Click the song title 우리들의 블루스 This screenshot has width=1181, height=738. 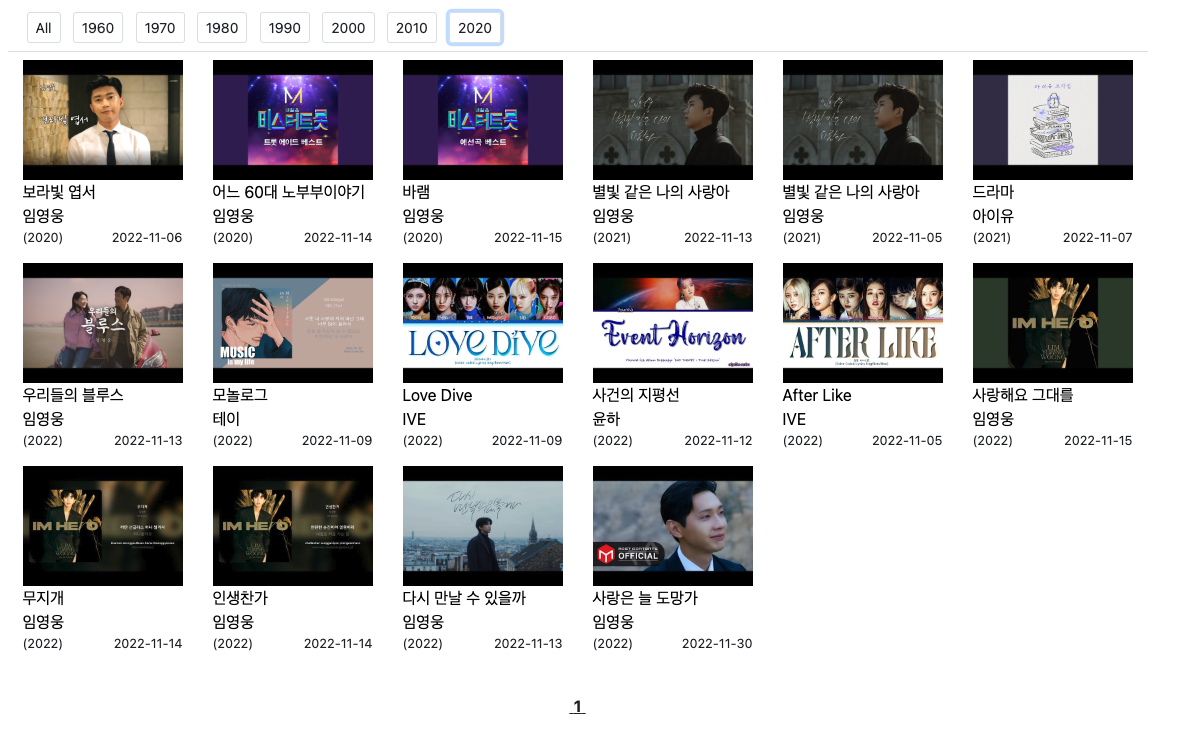click(x=73, y=395)
